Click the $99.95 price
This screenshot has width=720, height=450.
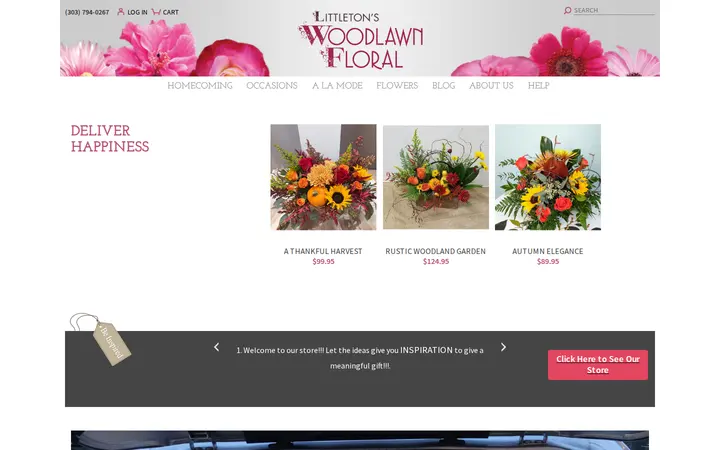pos(323,261)
